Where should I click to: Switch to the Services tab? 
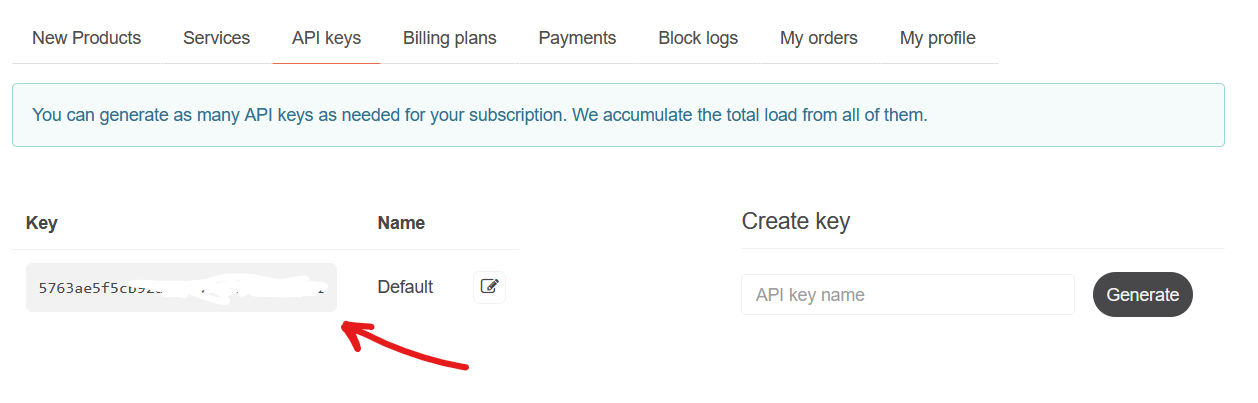[x=216, y=38]
